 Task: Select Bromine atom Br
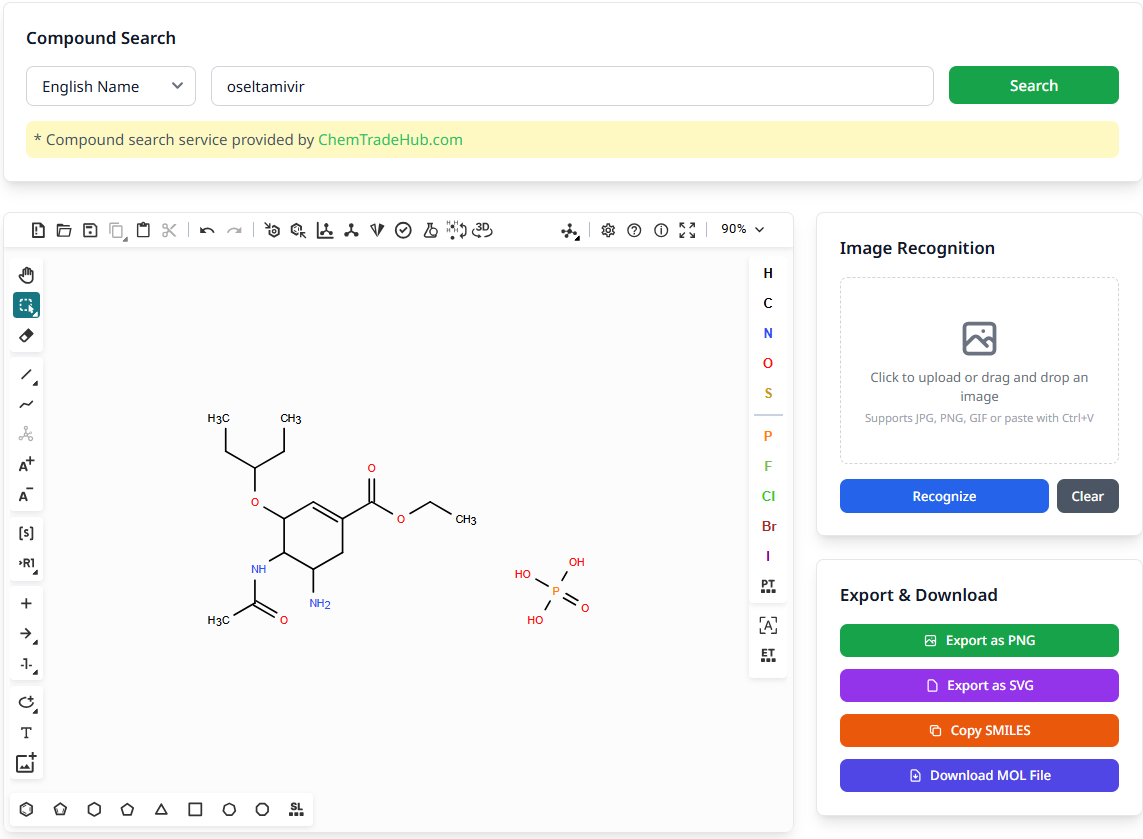768,526
